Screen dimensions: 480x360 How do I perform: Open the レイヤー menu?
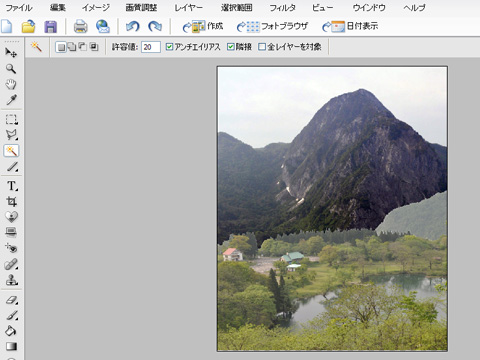pyautogui.click(x=189, y=7)
